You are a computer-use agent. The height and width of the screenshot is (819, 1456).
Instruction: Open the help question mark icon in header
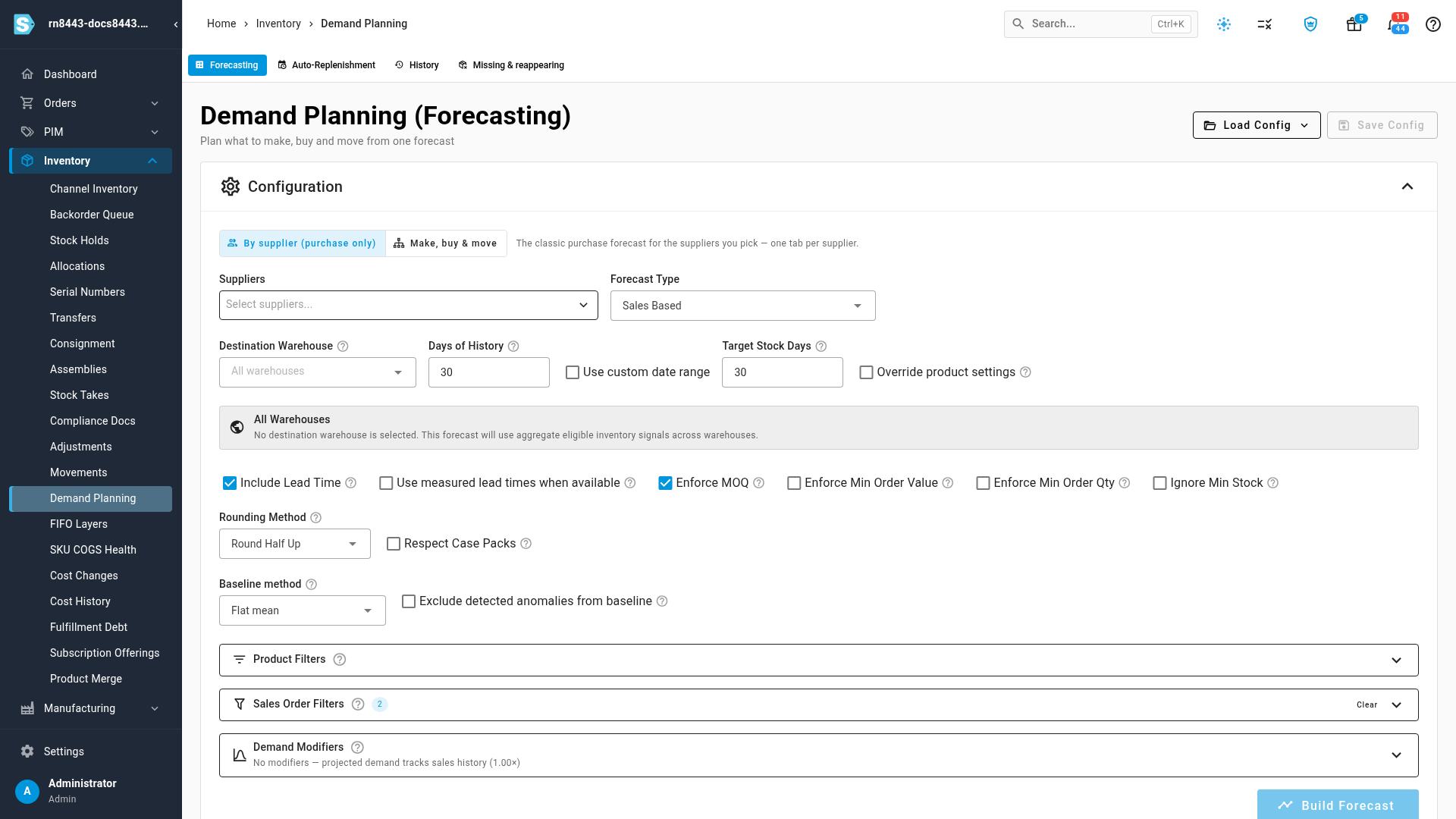[1432, 24]
